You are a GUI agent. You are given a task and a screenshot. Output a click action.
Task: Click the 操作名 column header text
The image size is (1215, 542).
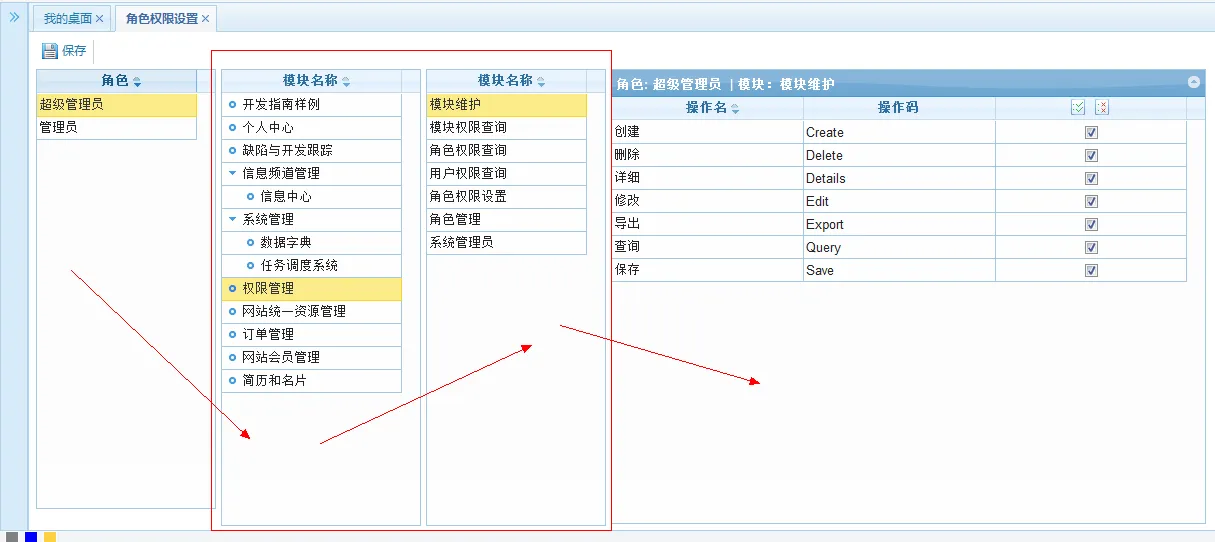point(706,107)
